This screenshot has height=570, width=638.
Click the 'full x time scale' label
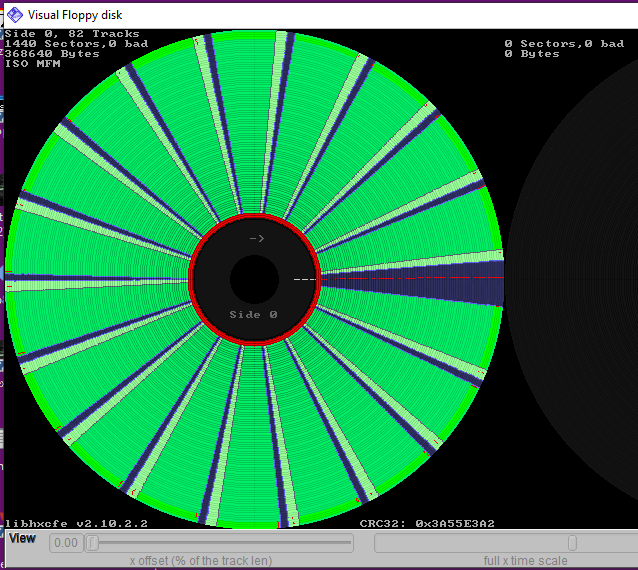pos(525,561)
